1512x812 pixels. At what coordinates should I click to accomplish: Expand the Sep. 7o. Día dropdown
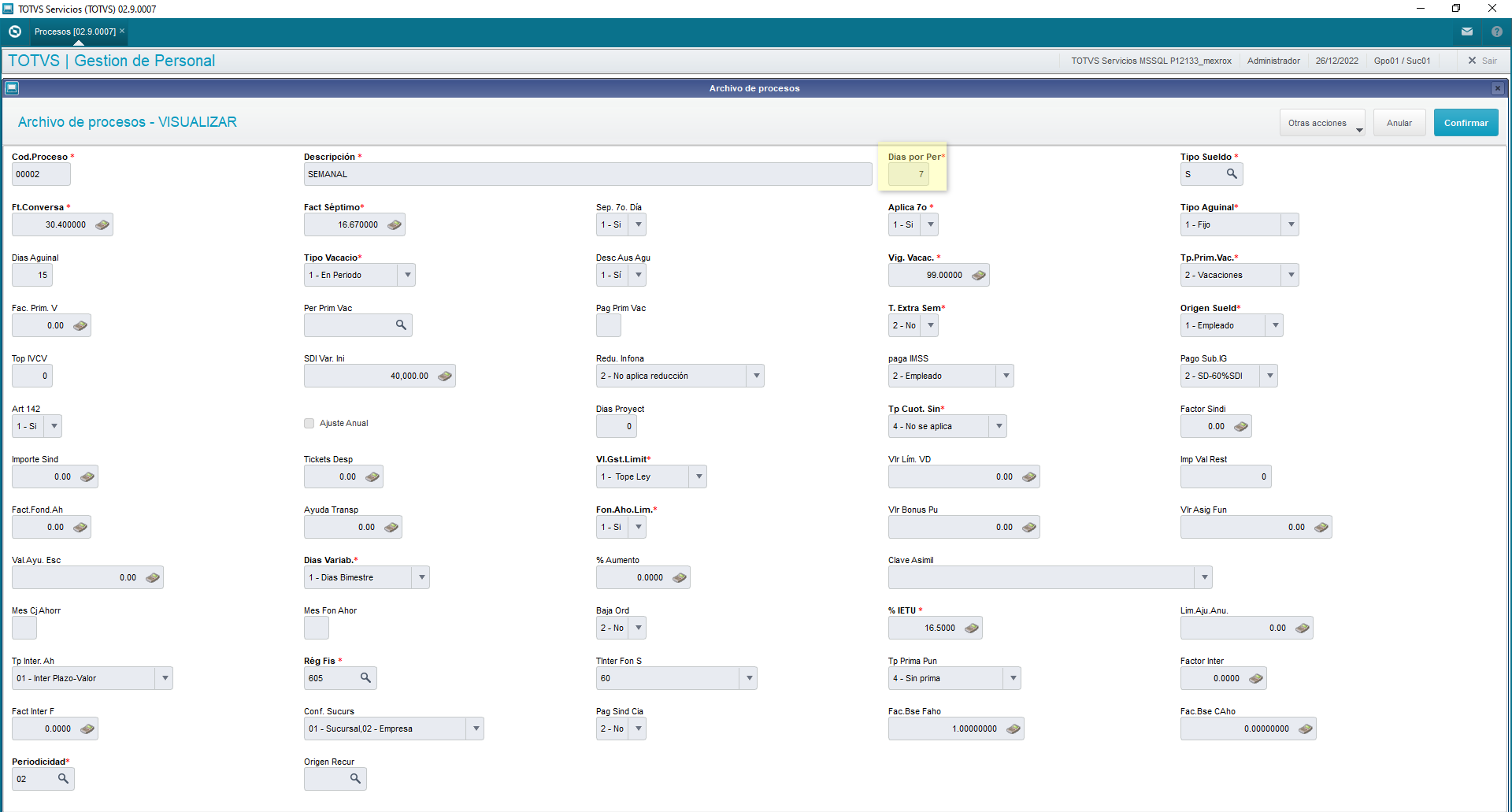[638, 225]
